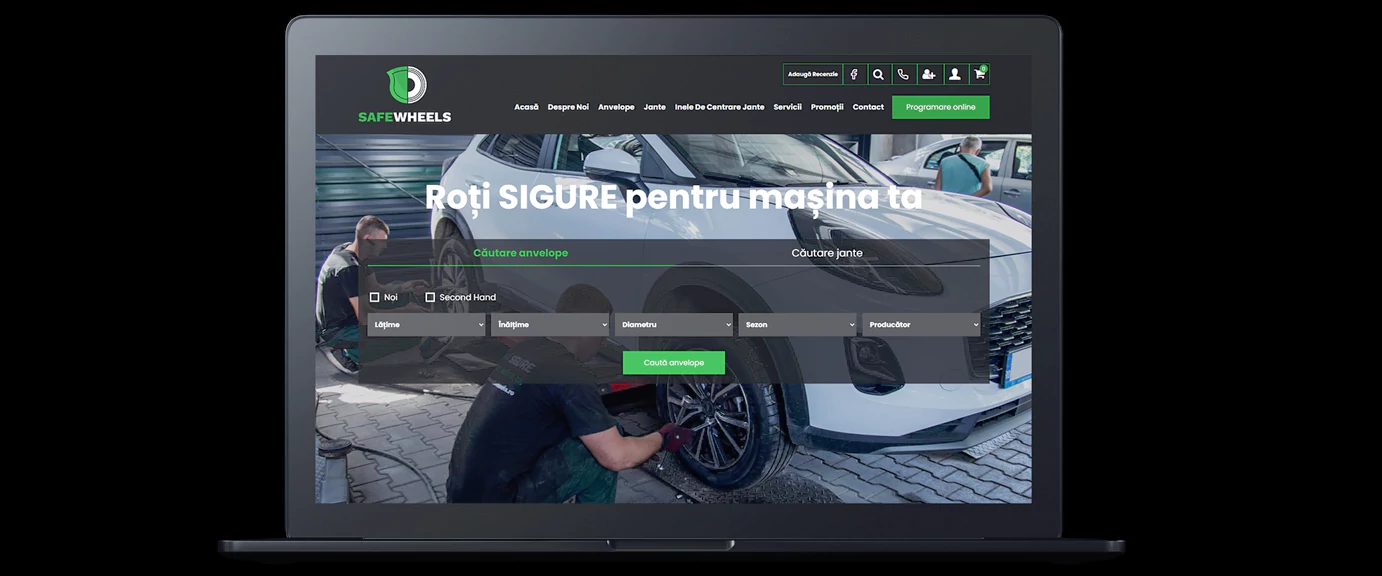This screenshot has height=576, width=1382.
Task: Select the Producător dropdown
Action: coord(921,325)
